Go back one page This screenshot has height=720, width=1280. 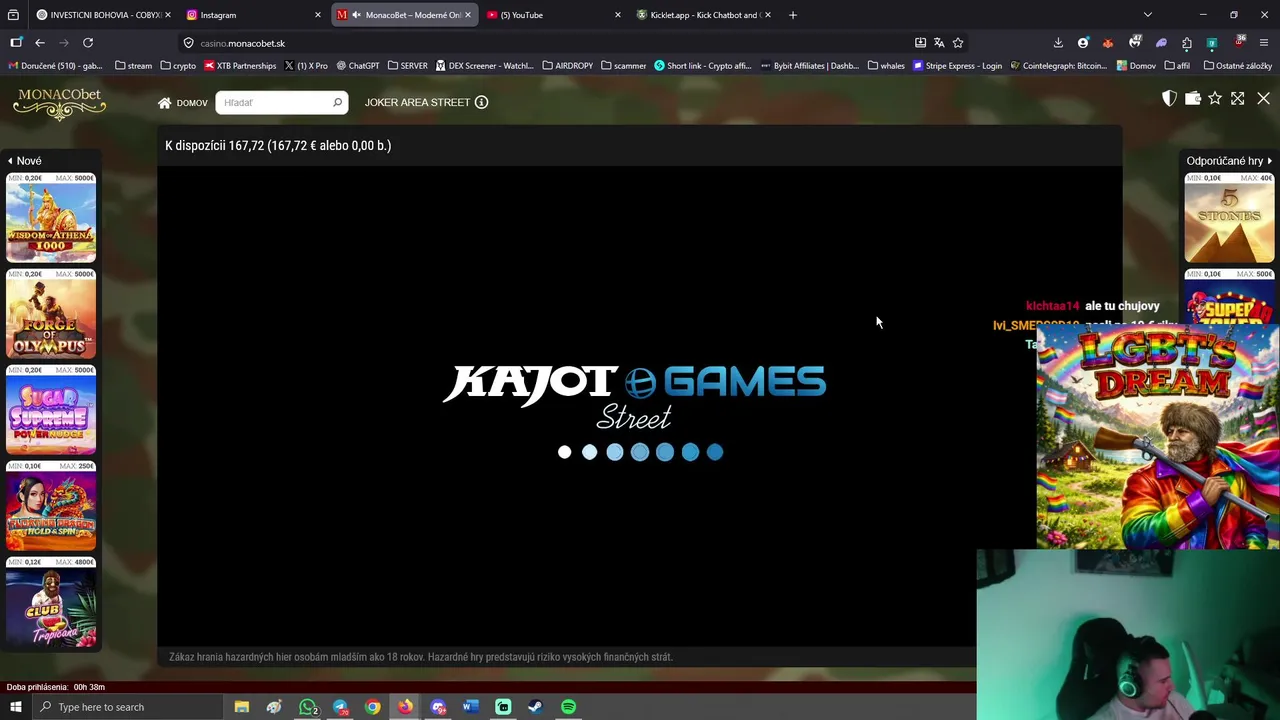point(40,43)
